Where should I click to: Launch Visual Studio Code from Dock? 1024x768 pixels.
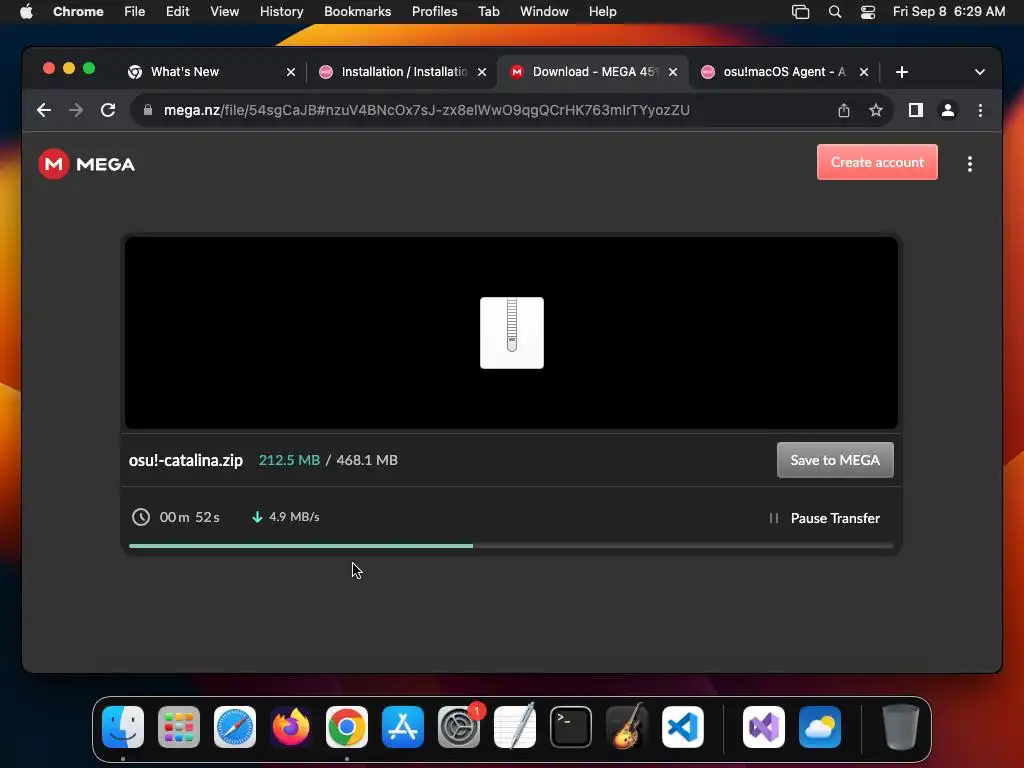[x=682, y=727]
